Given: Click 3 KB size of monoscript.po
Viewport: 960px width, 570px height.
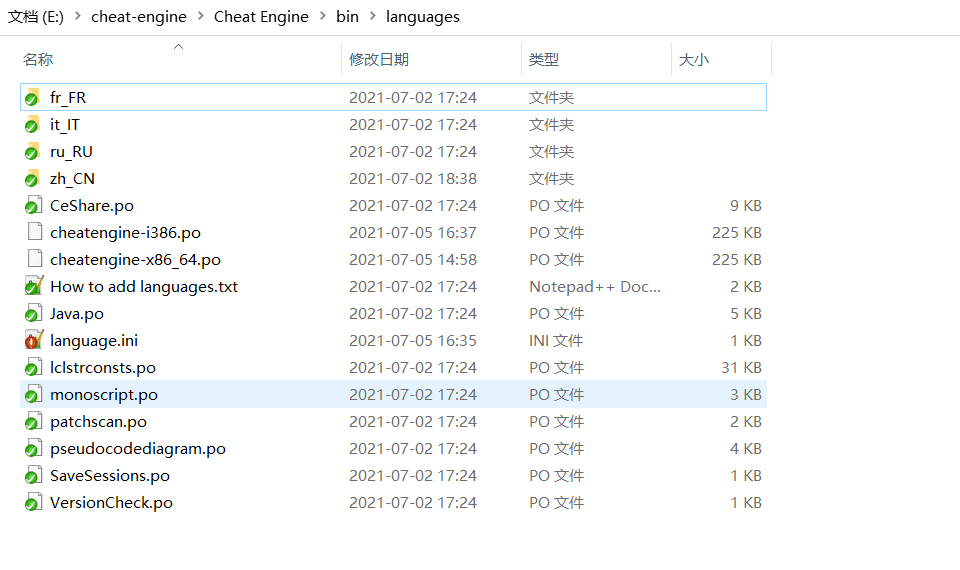Looking at the screenshot, I should pyautogui.click(x=746, y=394).
